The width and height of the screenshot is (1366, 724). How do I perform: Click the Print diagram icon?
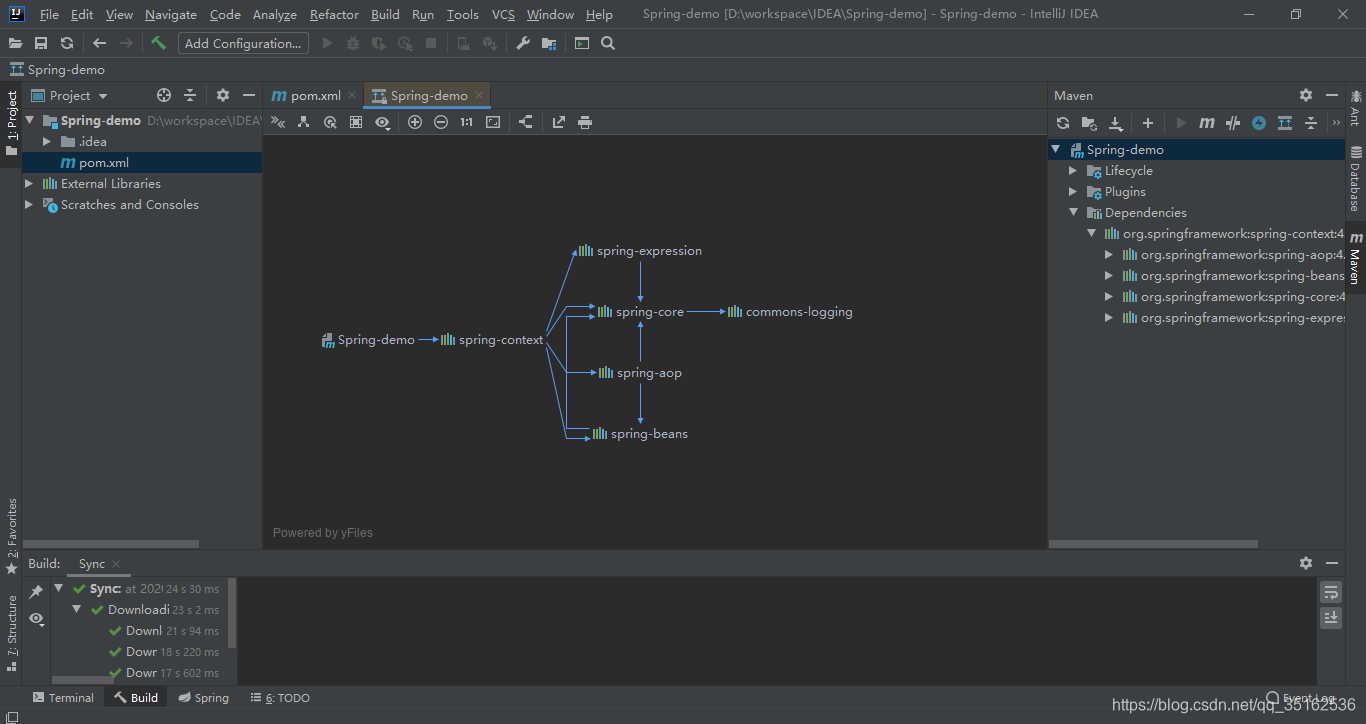point(585,122)
